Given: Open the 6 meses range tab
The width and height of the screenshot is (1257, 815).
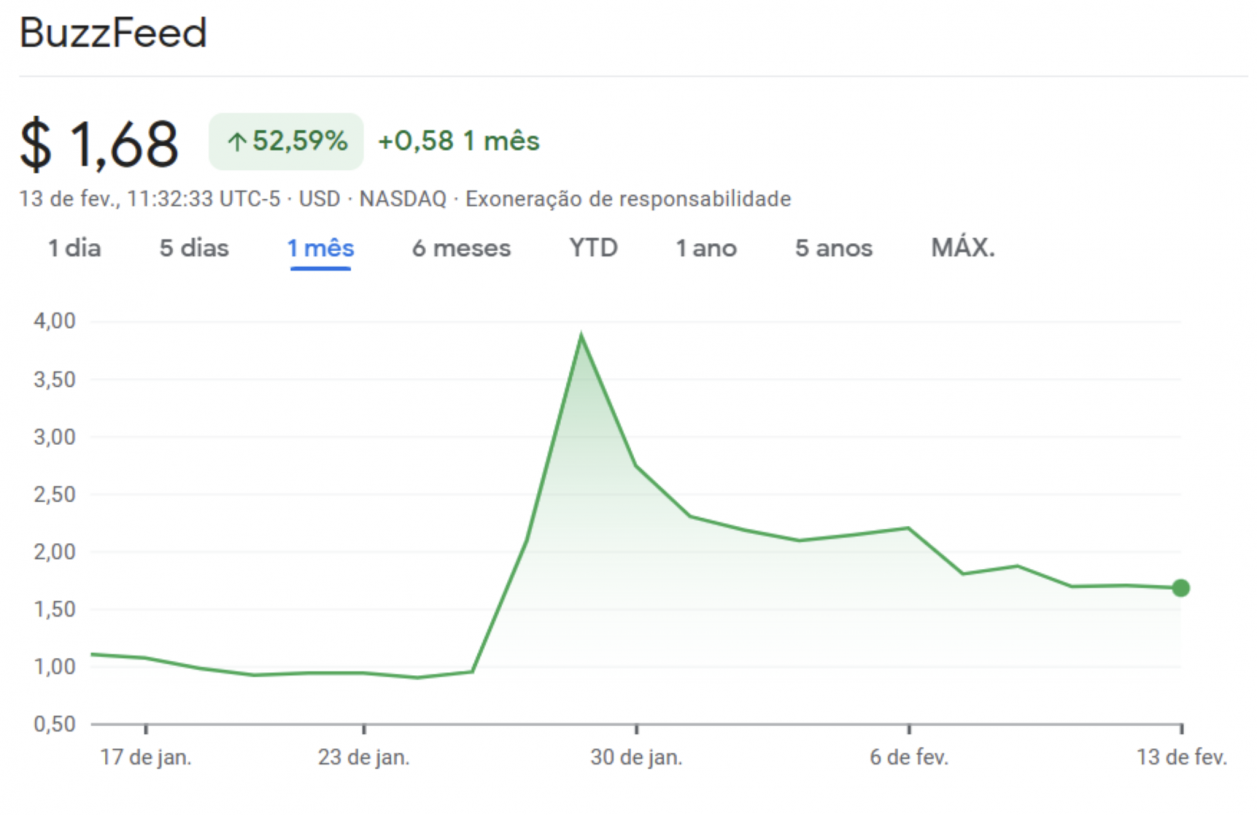Looking at the screenshot, I should coord(462,248).
